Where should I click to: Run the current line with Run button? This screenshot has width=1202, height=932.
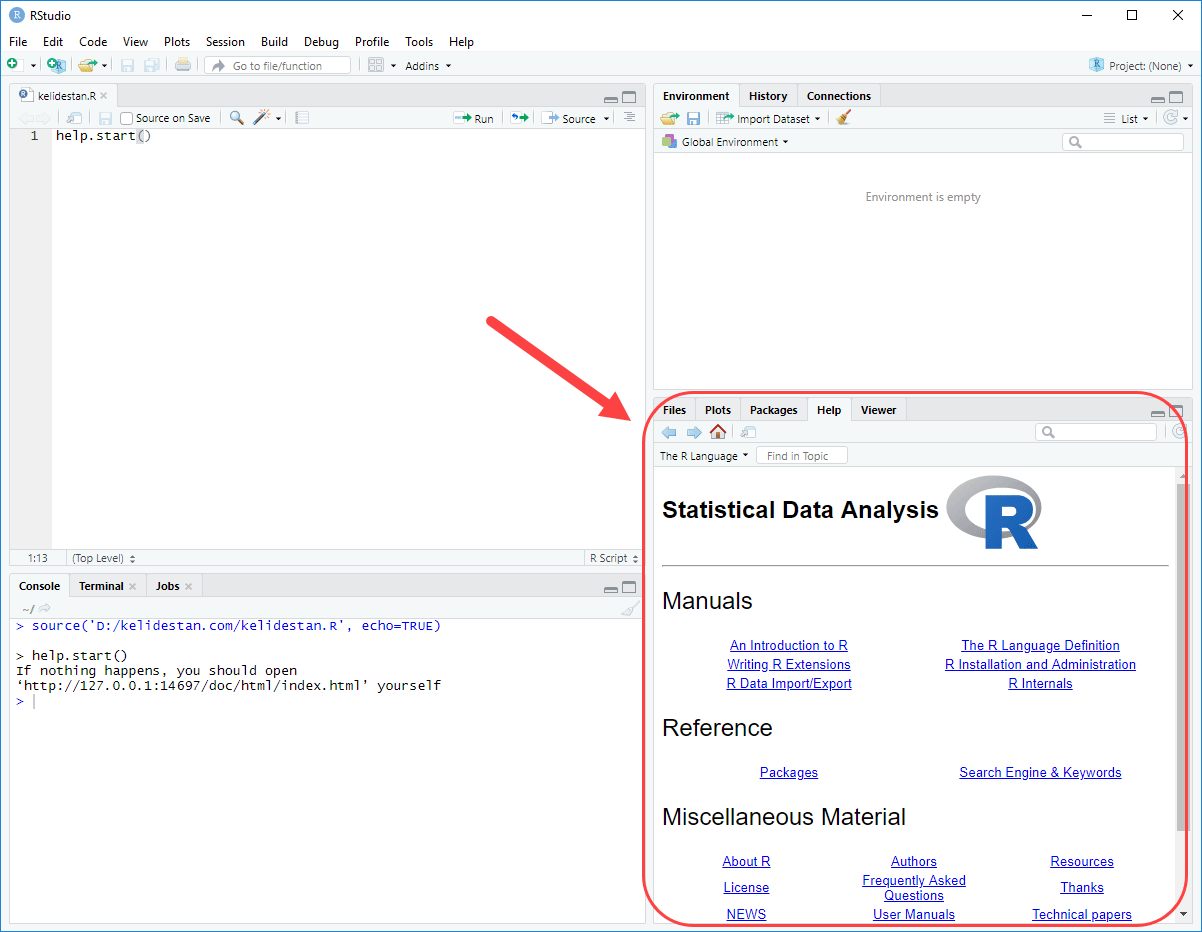pyautogui.click(x=474, y=118)
